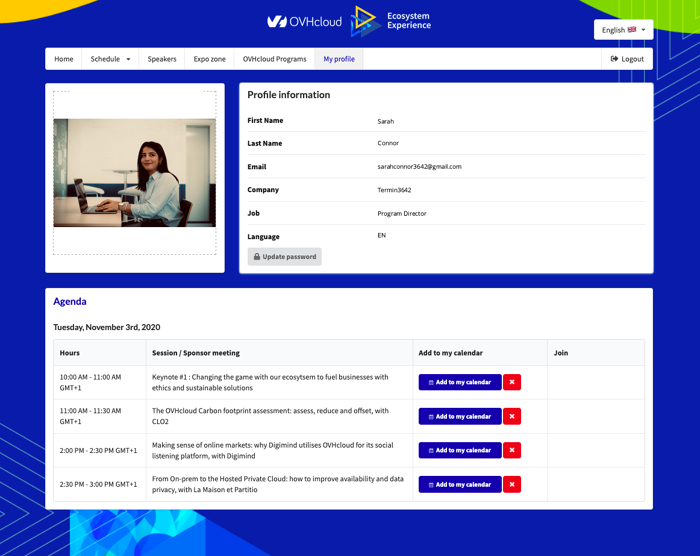
Task: Click the OVHcloud Carbon footprint assessment session title
Action: (270, 416)
